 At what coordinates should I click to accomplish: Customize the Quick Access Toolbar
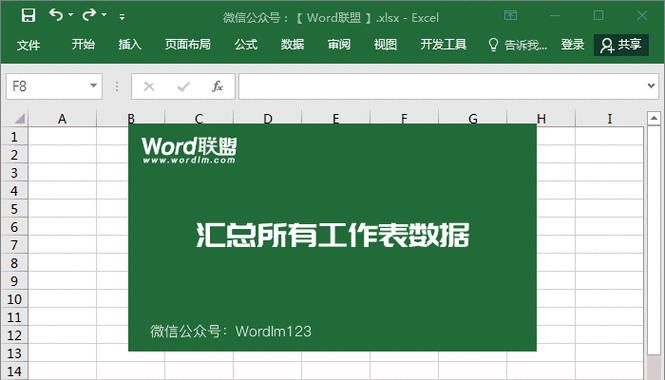point(122,17)
